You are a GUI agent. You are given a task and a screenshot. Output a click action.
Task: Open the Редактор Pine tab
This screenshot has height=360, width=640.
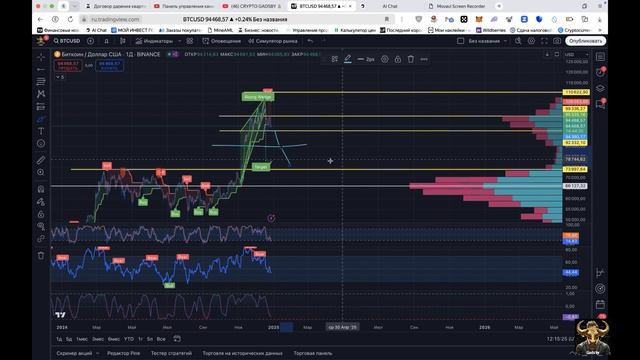click(123, 353)
